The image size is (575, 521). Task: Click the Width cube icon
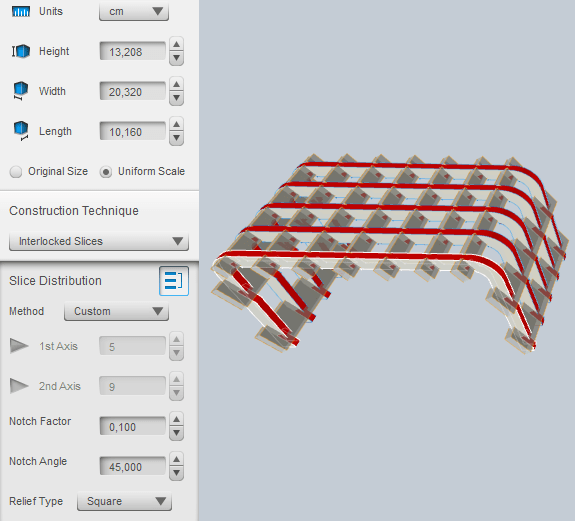[21, 91]
